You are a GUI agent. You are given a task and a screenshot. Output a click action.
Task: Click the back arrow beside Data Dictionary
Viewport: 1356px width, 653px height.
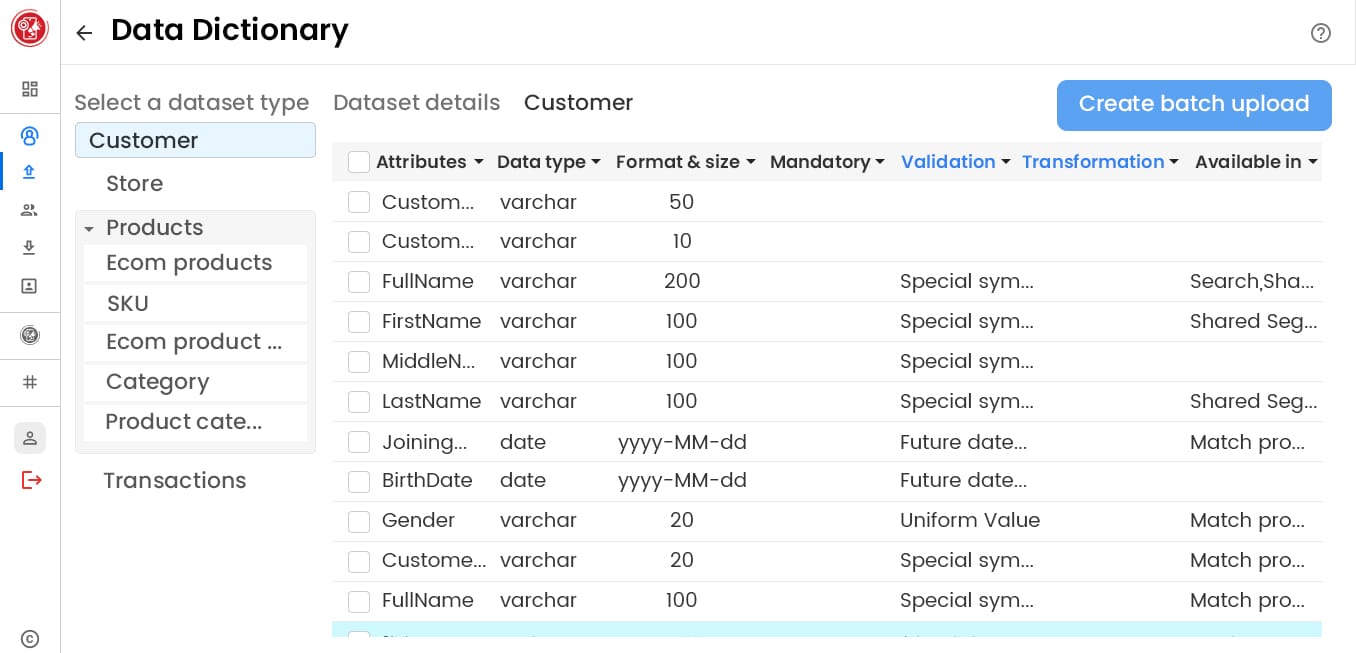point(84,33)
